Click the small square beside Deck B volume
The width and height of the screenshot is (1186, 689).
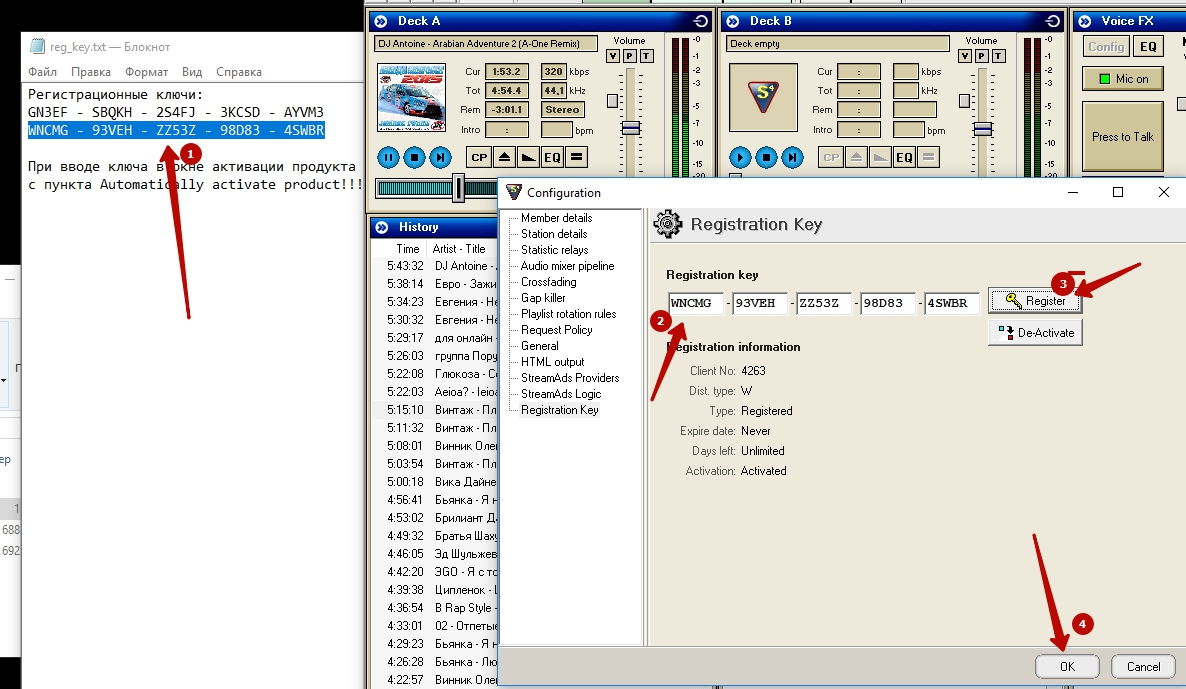[x=964, y=101]
